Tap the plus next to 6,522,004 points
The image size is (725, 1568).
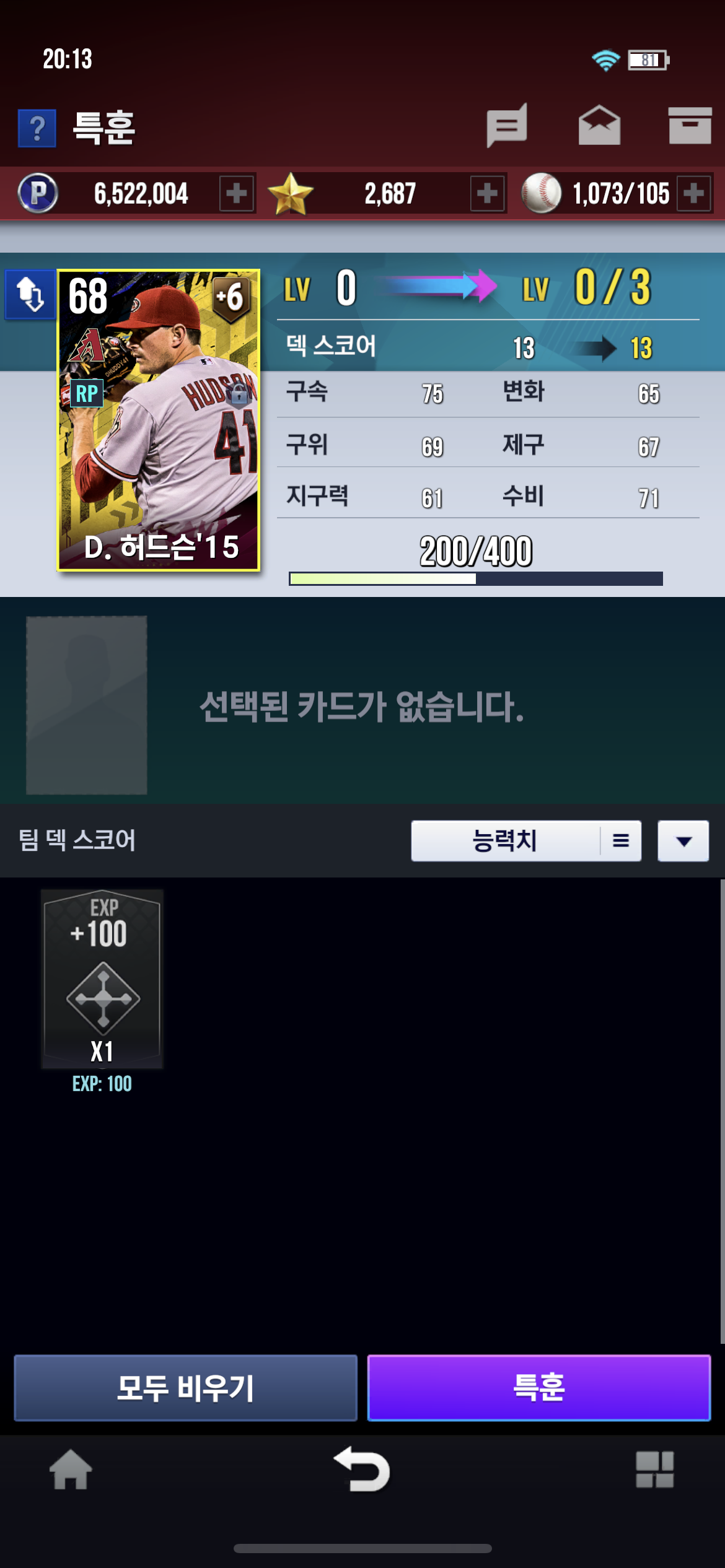tap(237, 194)
